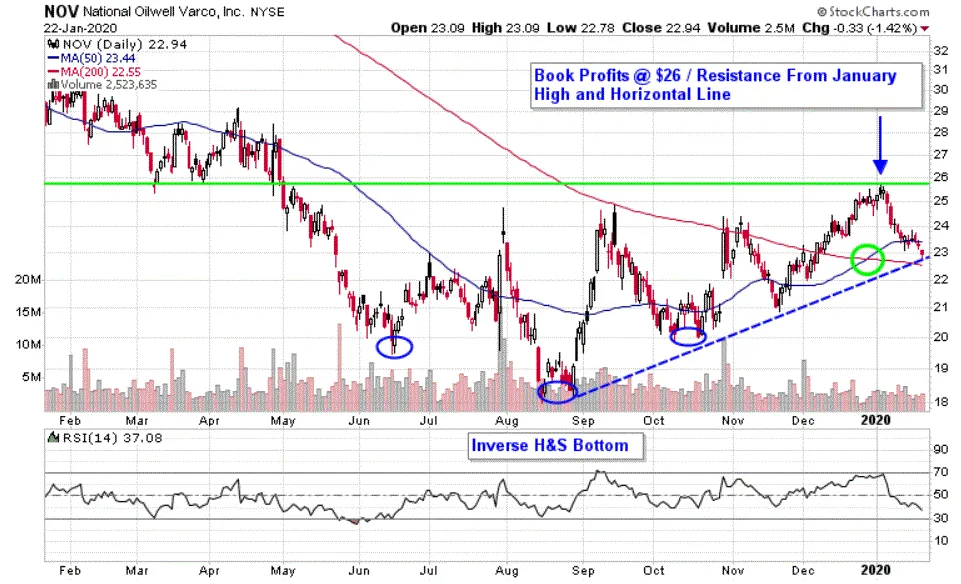Click the small icon beside RSI(14)
Image resolution: width=961 pixels, height=584 pixels.
point(53,438)
